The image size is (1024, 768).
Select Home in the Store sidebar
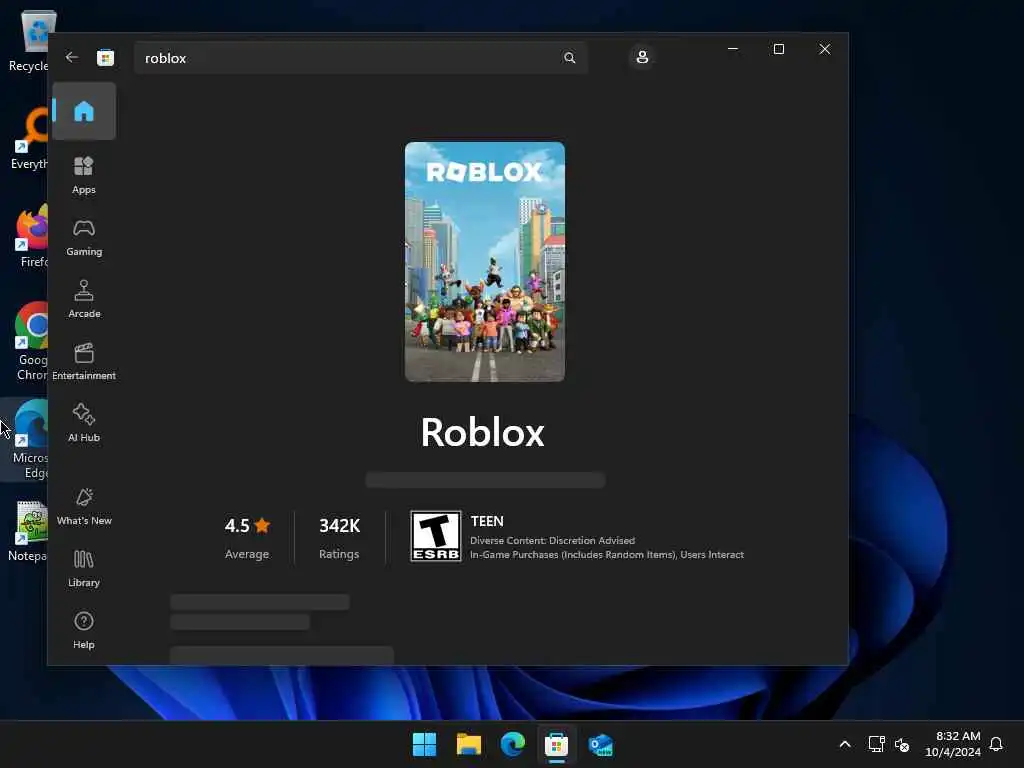click(x=84, y=111)
